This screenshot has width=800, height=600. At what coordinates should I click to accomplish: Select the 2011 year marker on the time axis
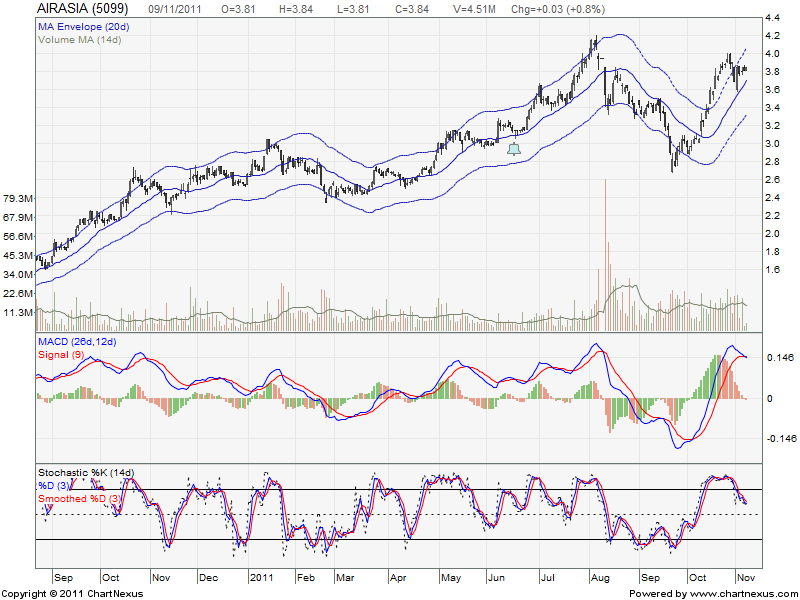[x=261, y=578]
